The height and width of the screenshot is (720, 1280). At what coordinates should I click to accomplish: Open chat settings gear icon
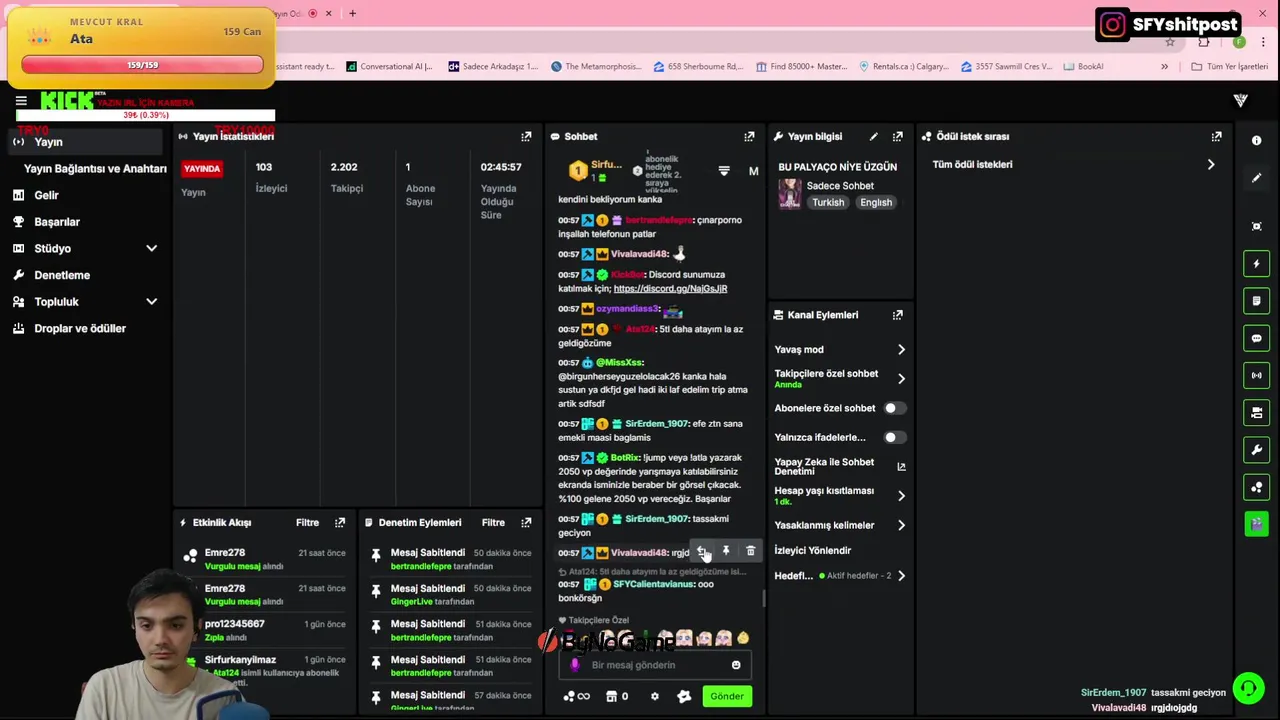(655, 696)
